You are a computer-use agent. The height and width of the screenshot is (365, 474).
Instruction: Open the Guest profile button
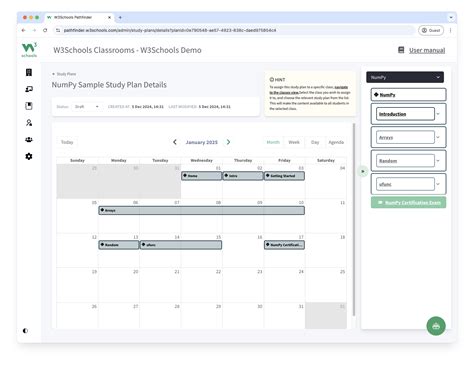pyautogui.click(x=431, y=30)
